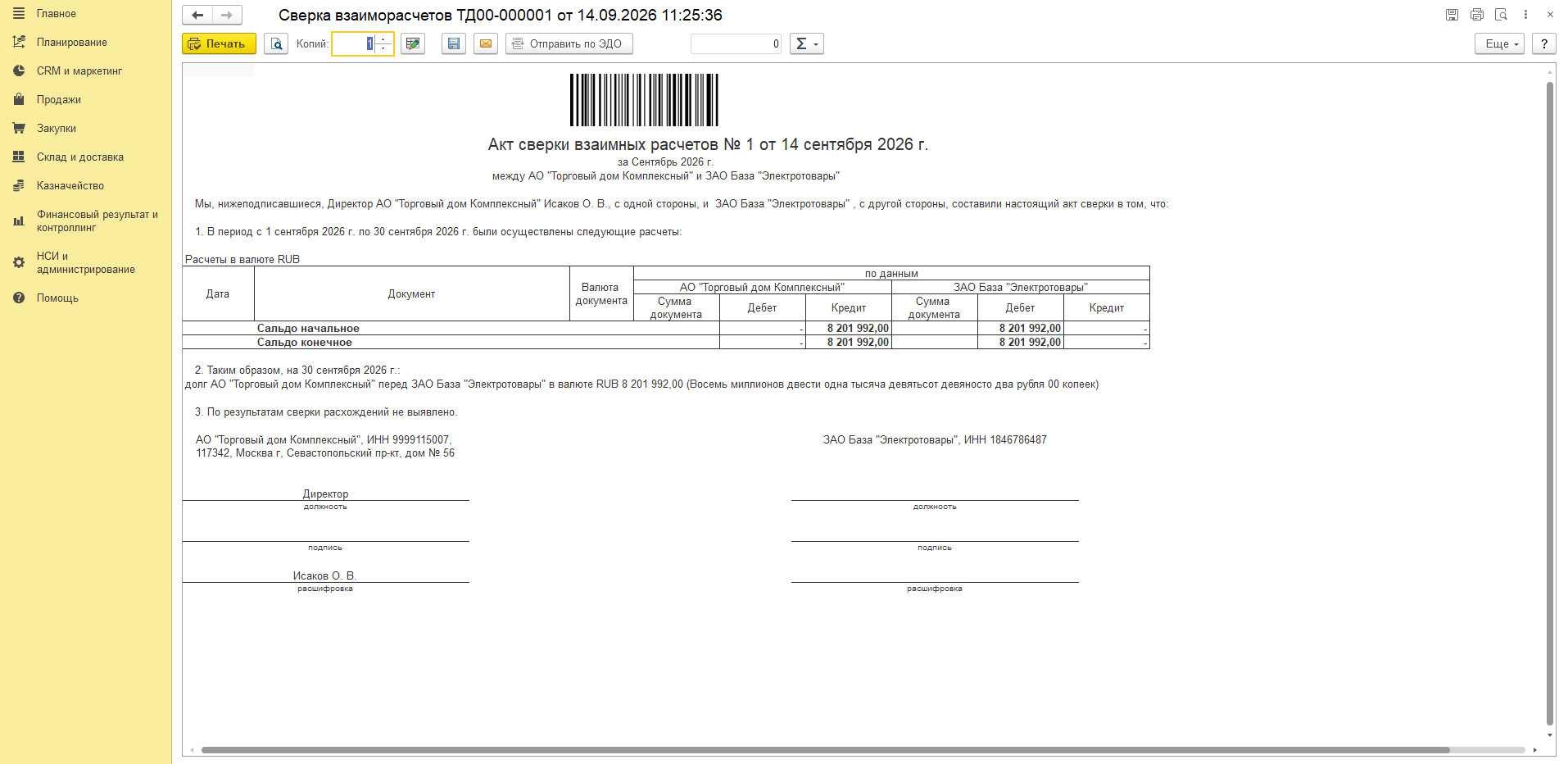Close the document with the X button
This screenshot has height=764, width=1568.
1550,15
